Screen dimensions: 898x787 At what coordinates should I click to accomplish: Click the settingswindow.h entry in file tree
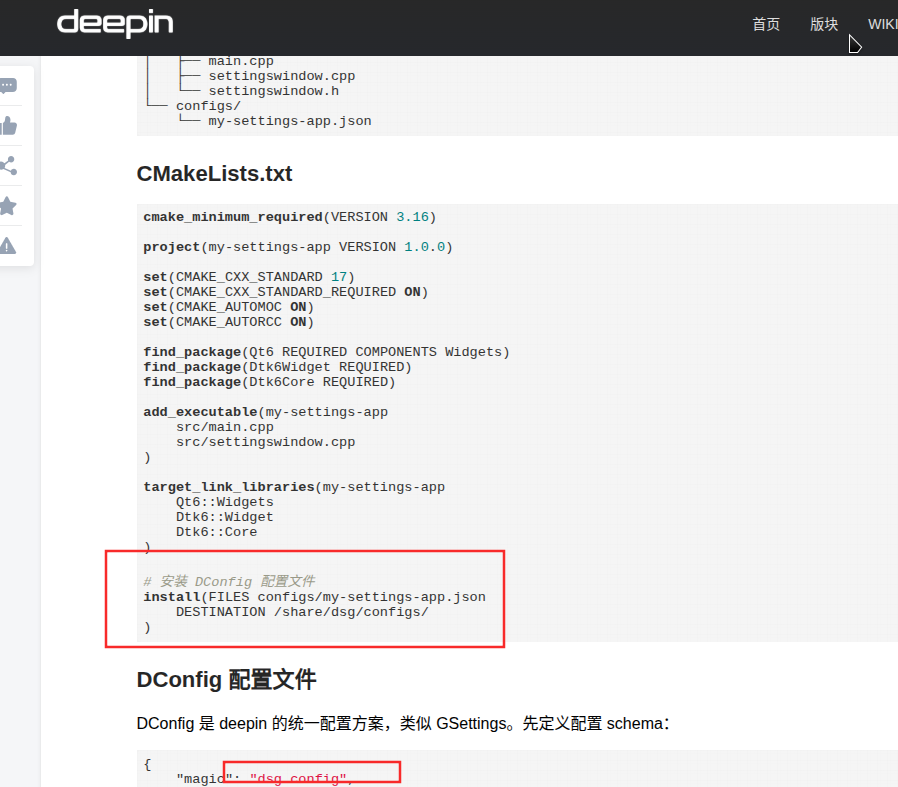tap(273, 91)
